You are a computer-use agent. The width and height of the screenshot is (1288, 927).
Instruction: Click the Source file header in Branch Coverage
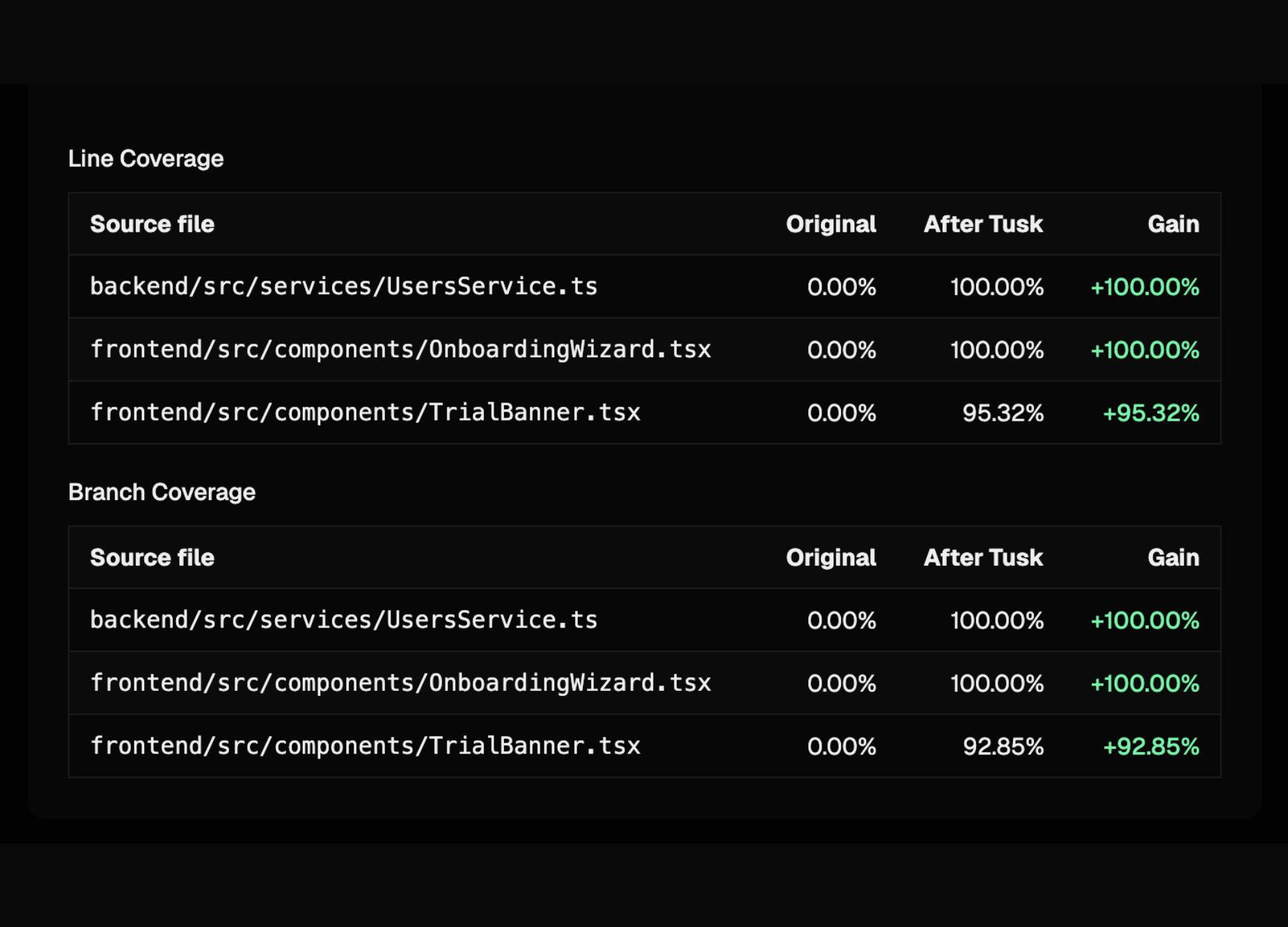(x=152, y=558)
